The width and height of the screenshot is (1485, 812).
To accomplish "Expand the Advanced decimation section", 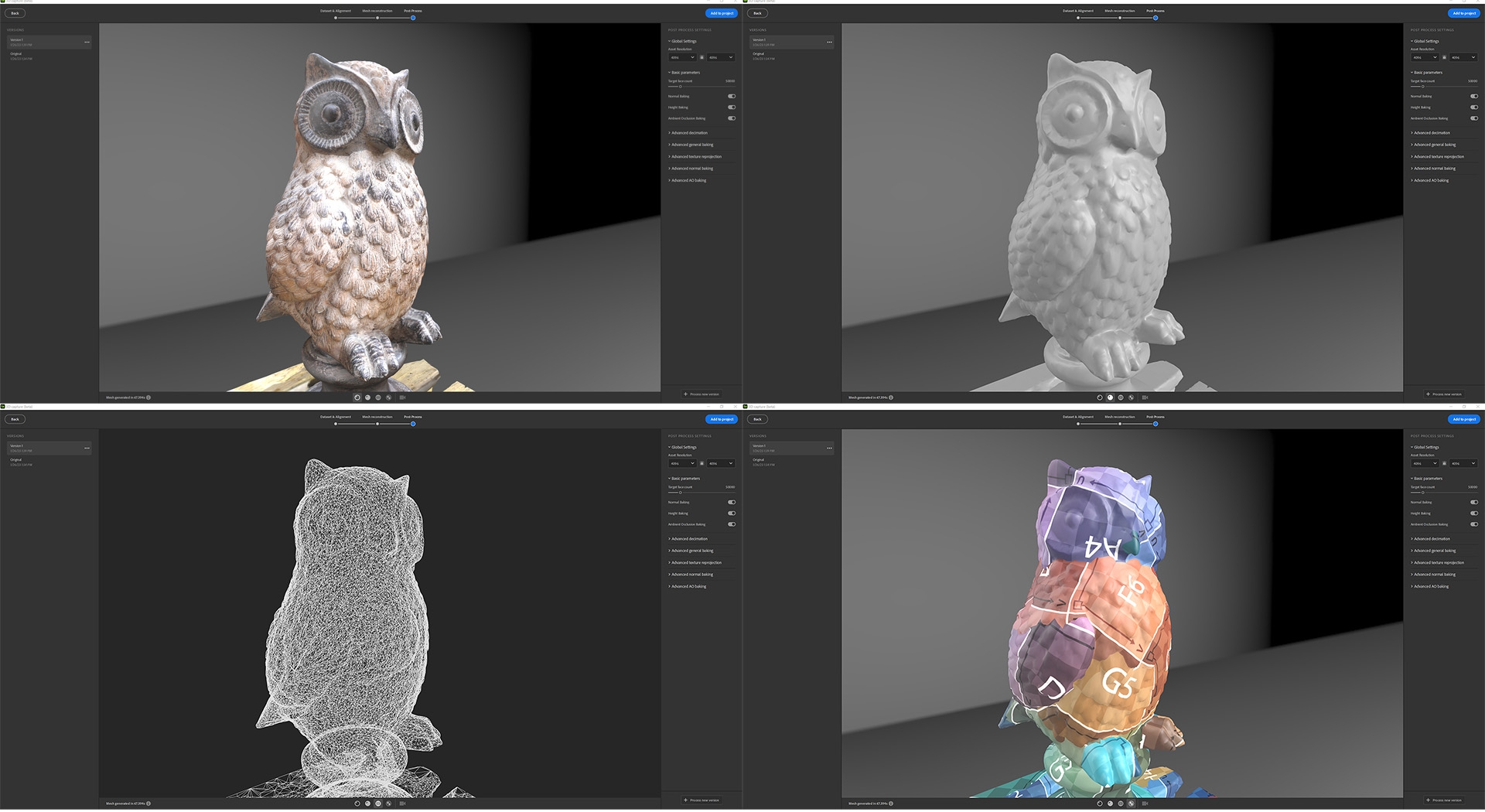I will 689,132.
